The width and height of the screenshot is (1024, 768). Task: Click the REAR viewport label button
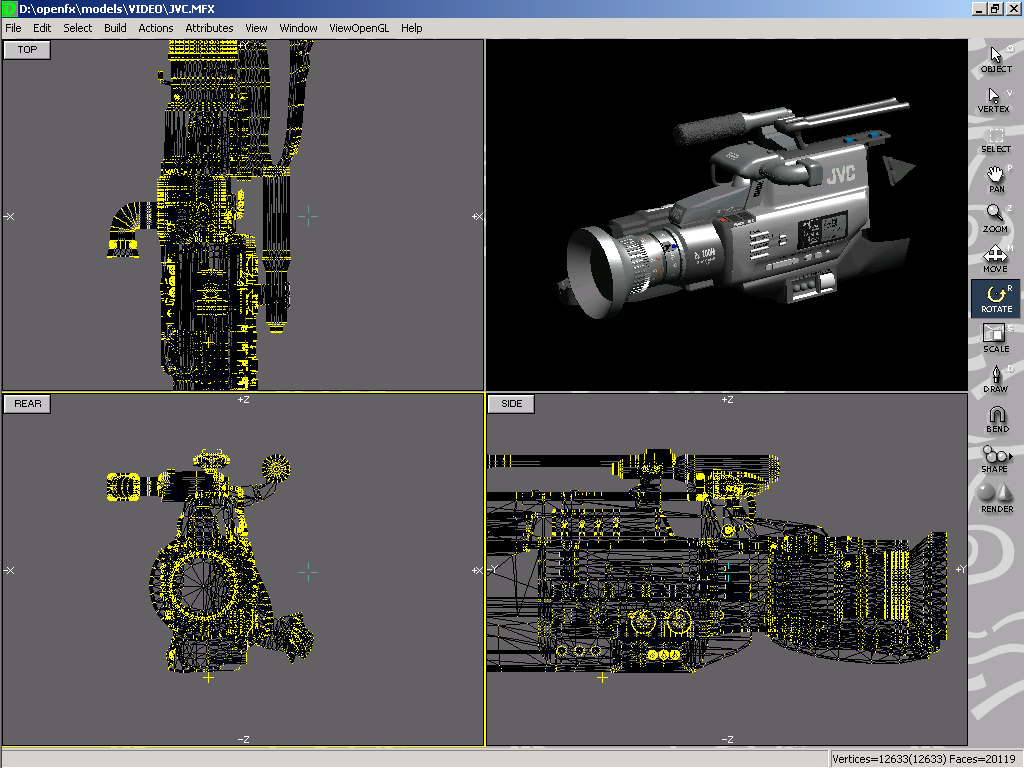[28, 403]
